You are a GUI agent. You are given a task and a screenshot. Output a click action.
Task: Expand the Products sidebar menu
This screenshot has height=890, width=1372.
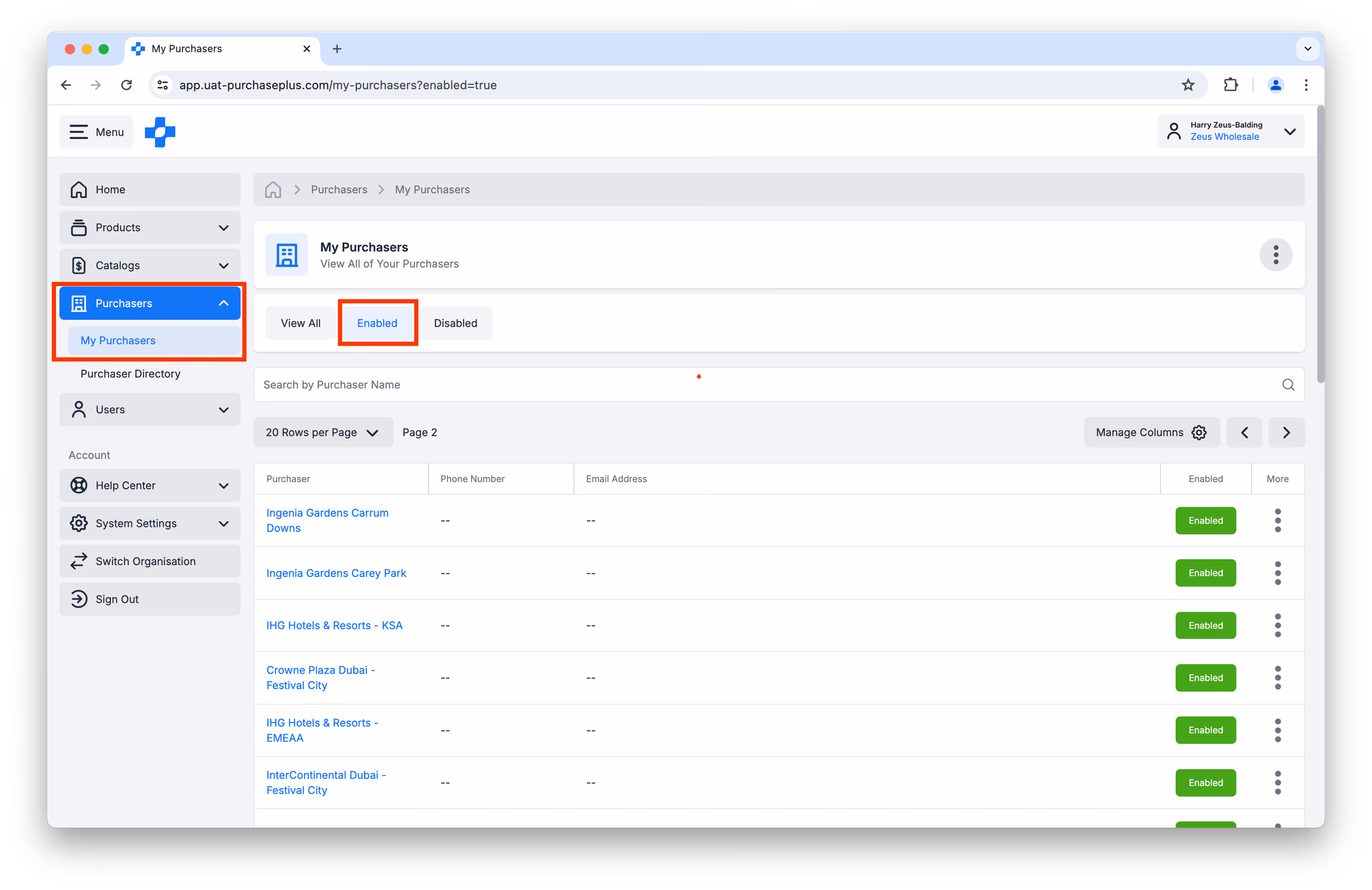(150, 228)
